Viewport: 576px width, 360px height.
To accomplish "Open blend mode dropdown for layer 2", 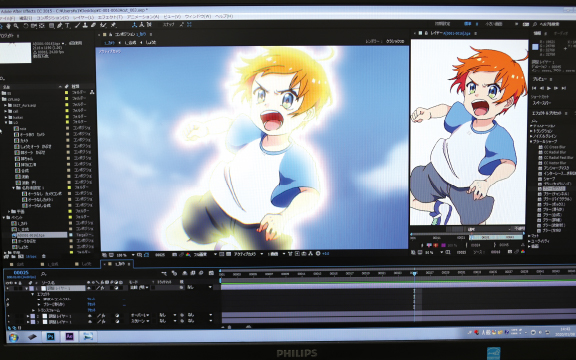I will 140,316.
